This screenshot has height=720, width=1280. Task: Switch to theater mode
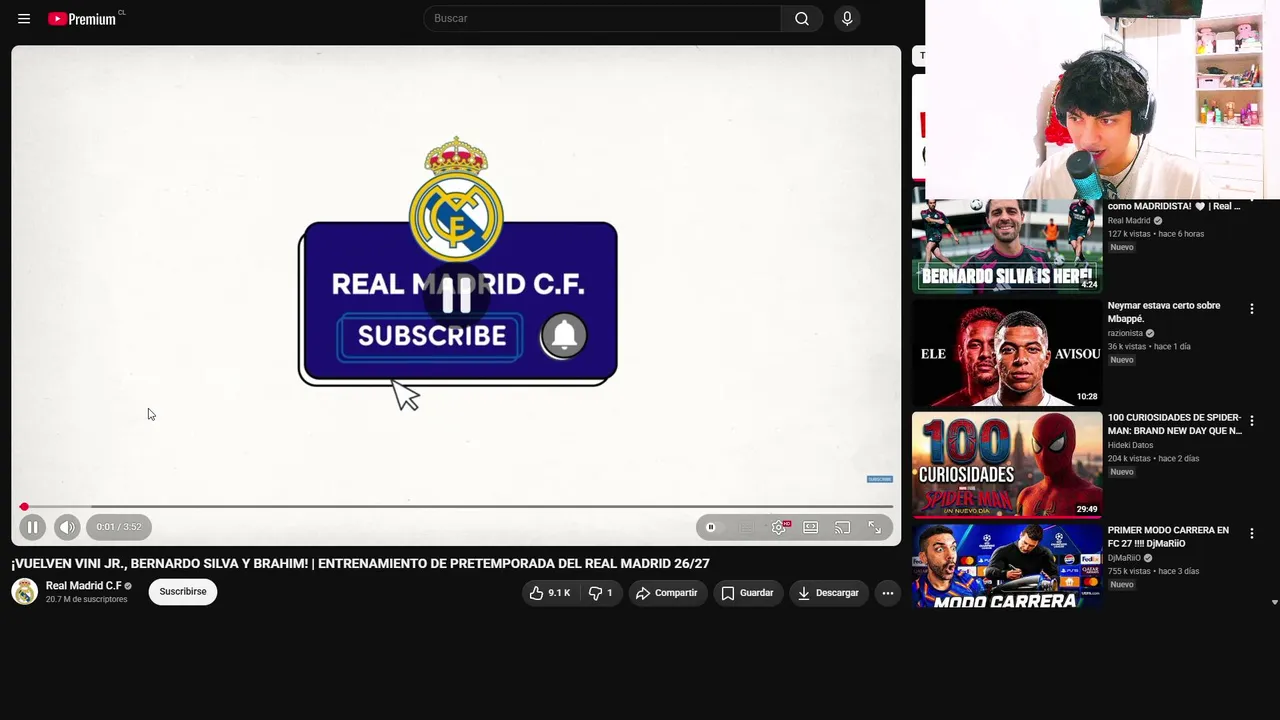(x=811, y=527)
